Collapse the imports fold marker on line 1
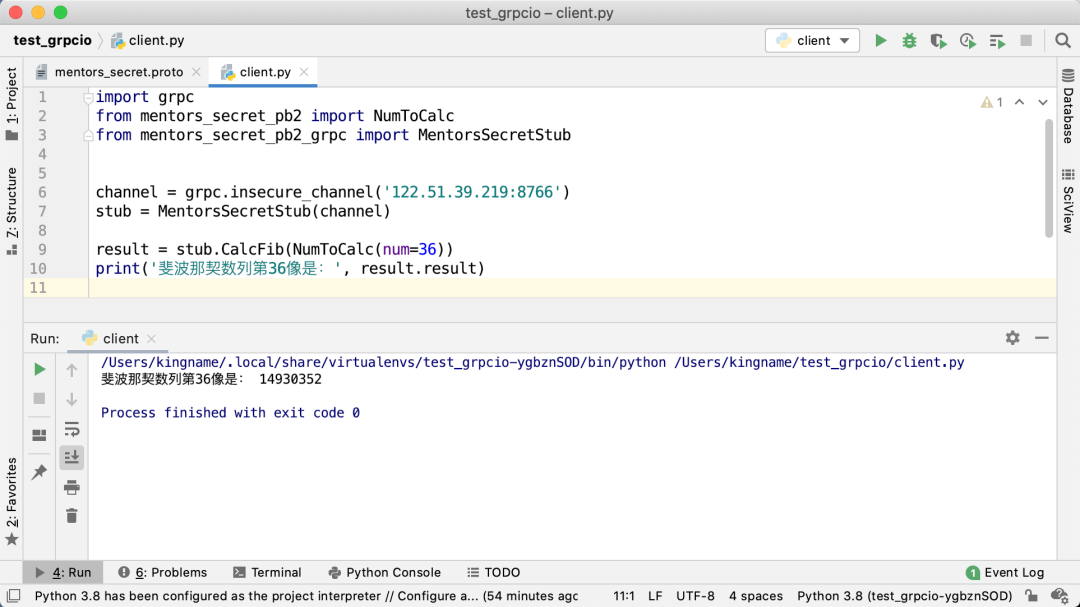 (88, 97)
